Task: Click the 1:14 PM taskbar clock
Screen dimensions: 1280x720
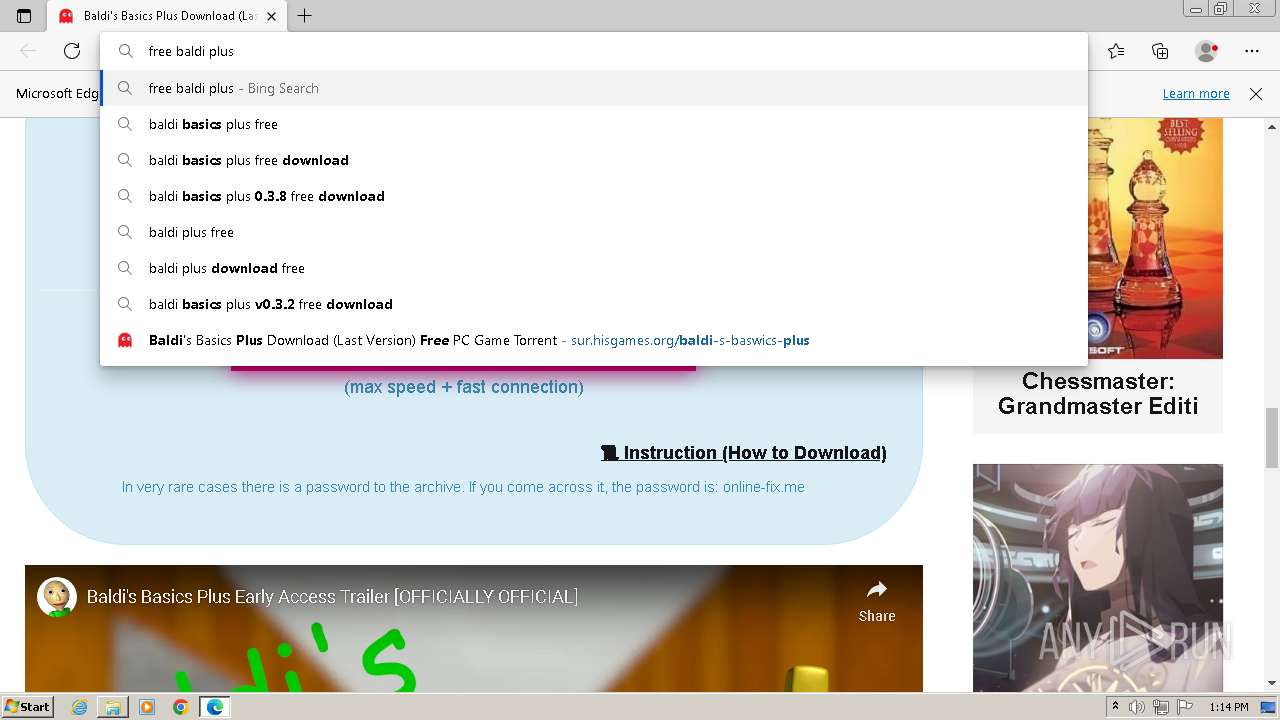Action: click(1229, 707)
